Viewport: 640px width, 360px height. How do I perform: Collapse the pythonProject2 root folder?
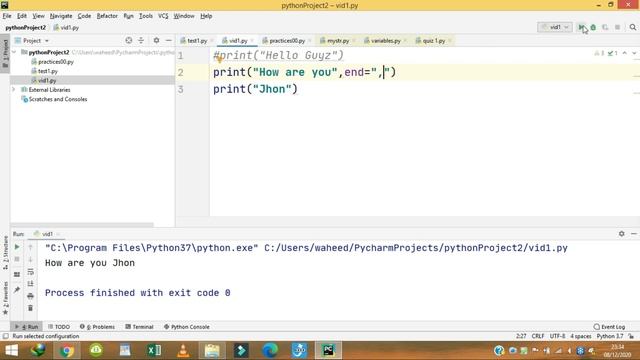[14, 52]
